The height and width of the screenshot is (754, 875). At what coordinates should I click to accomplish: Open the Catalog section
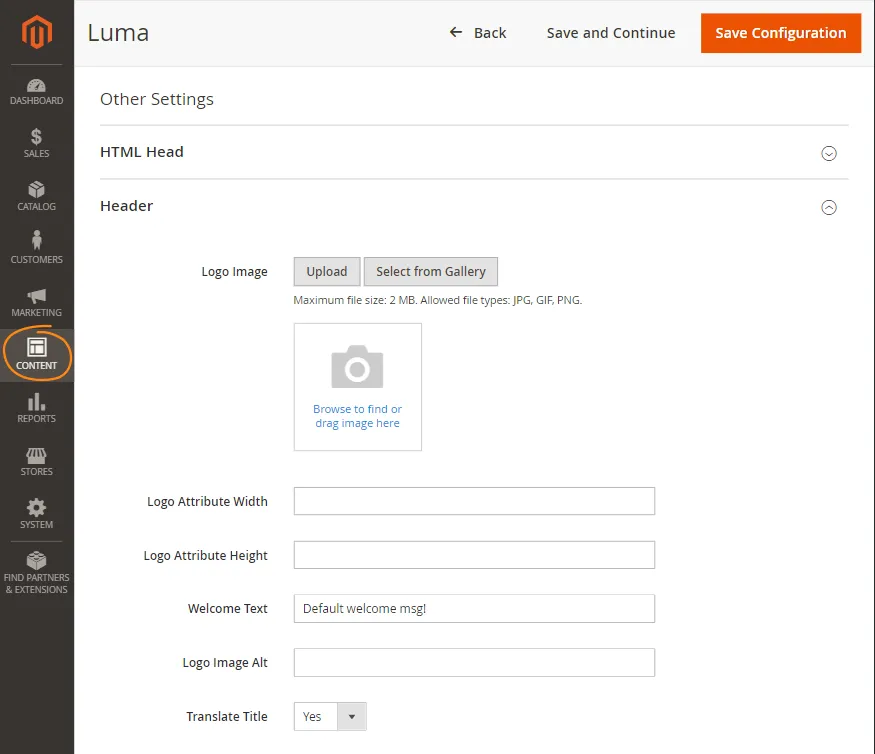(36, 196)
